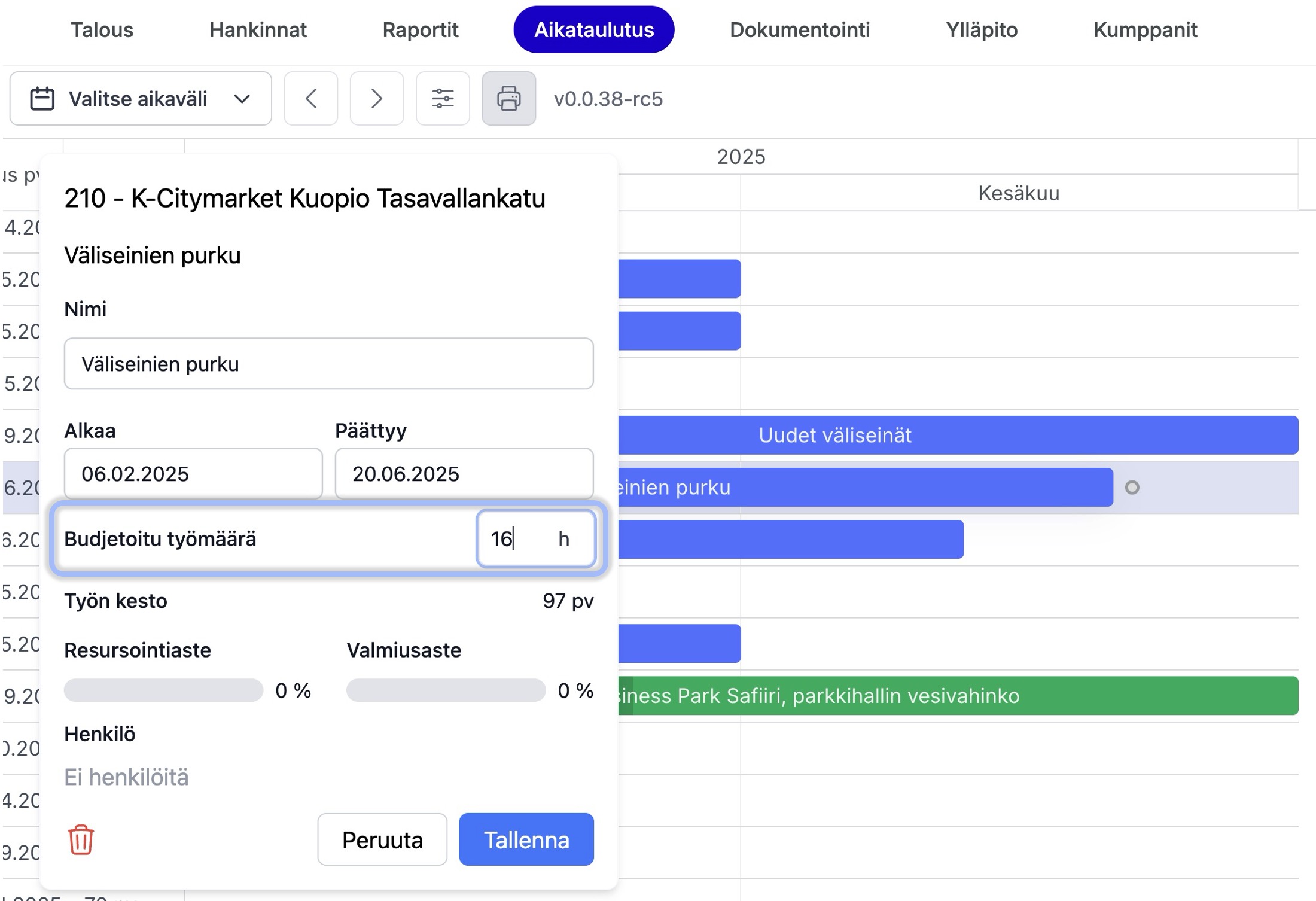The image size is (1316, 901).
Task: Select the Dokumentointi tab
Action: pos(799,30)
